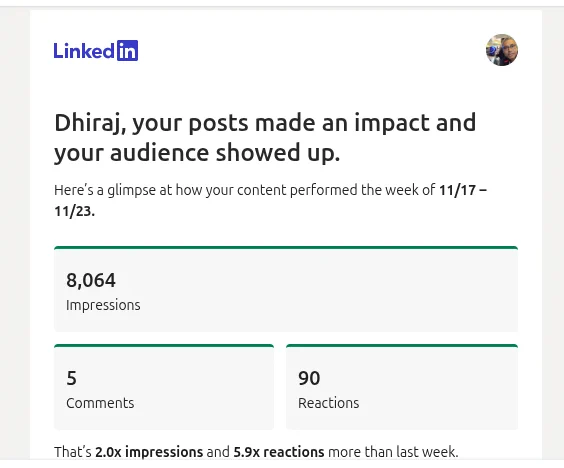
Task: Click the LinkedIn logo
Action: [96, 50]
